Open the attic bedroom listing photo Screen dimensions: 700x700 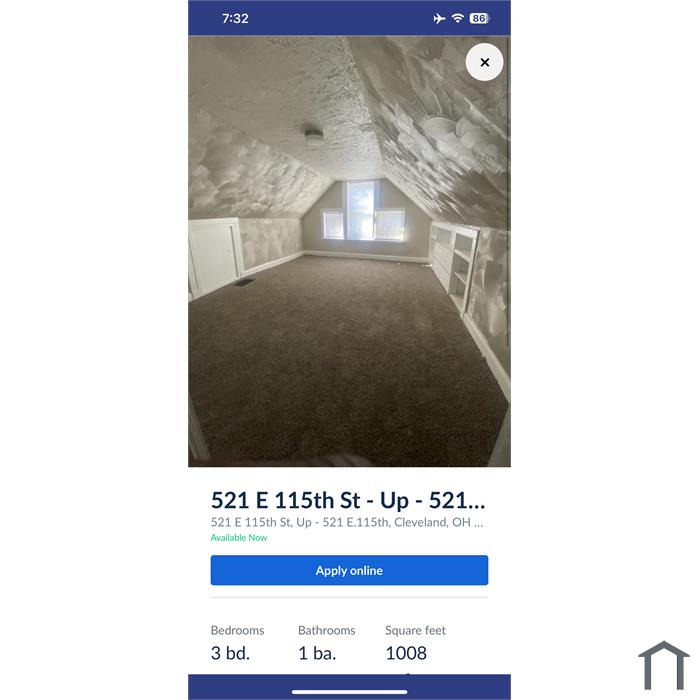tap(349, 251)
